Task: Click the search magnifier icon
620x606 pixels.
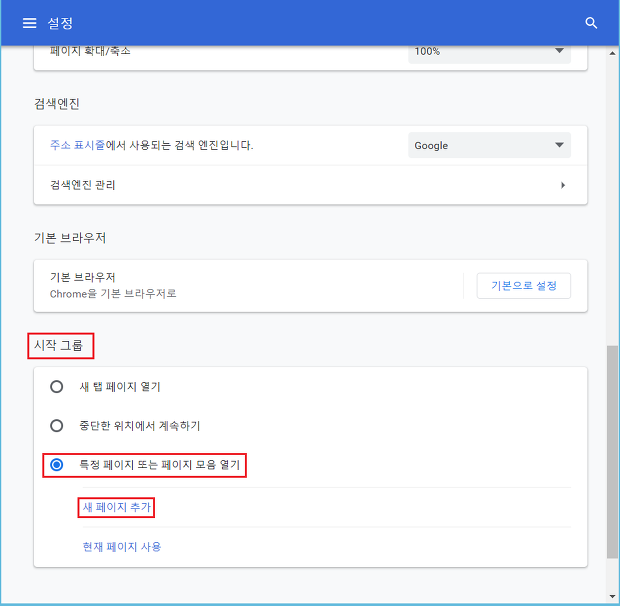Action: 591,23
